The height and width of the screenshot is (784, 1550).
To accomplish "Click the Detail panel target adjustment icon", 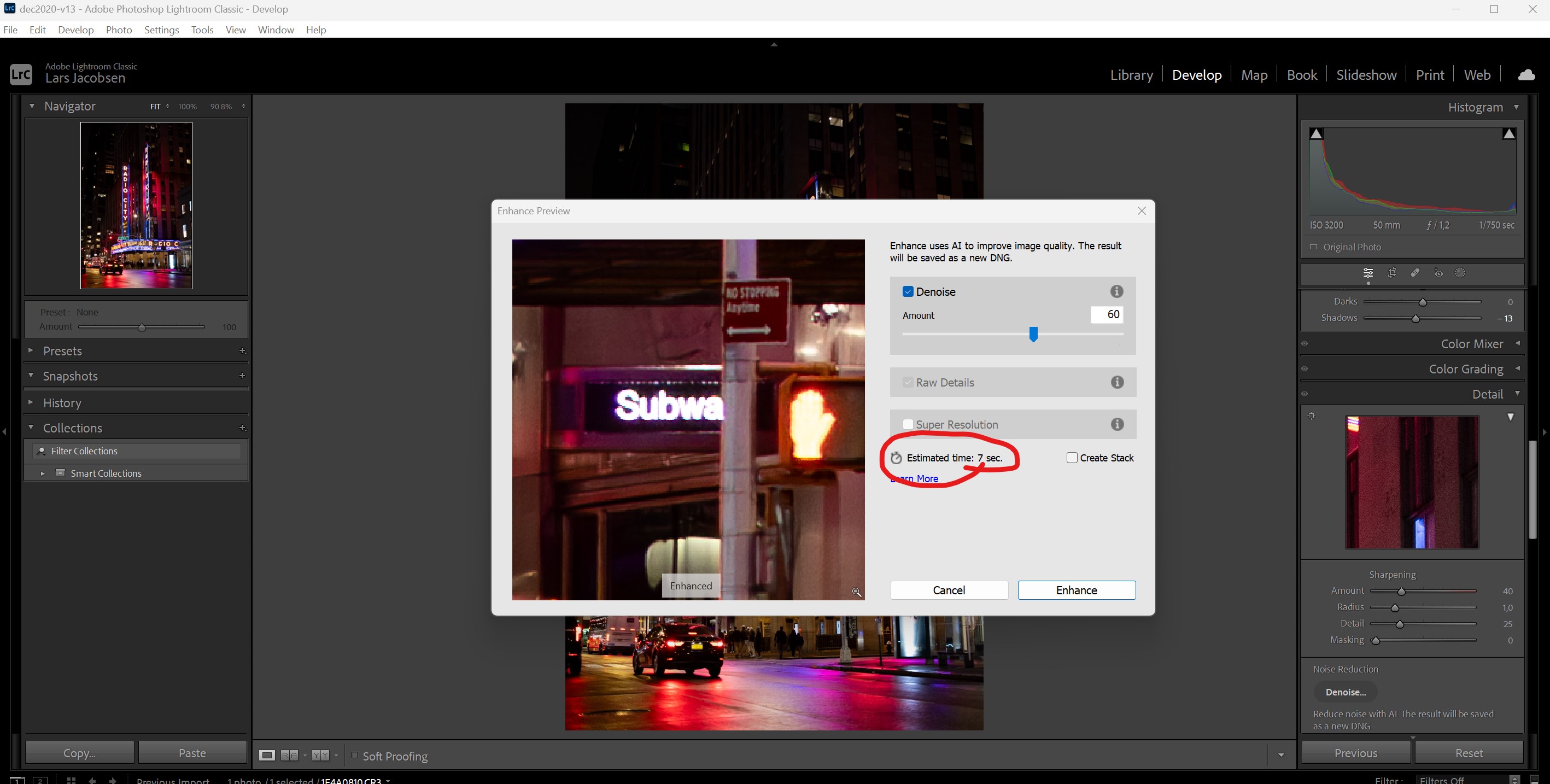I will pos(1312,416).
